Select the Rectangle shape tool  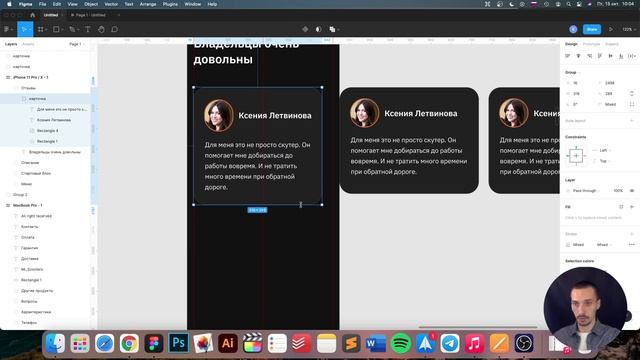pos(56,29)
